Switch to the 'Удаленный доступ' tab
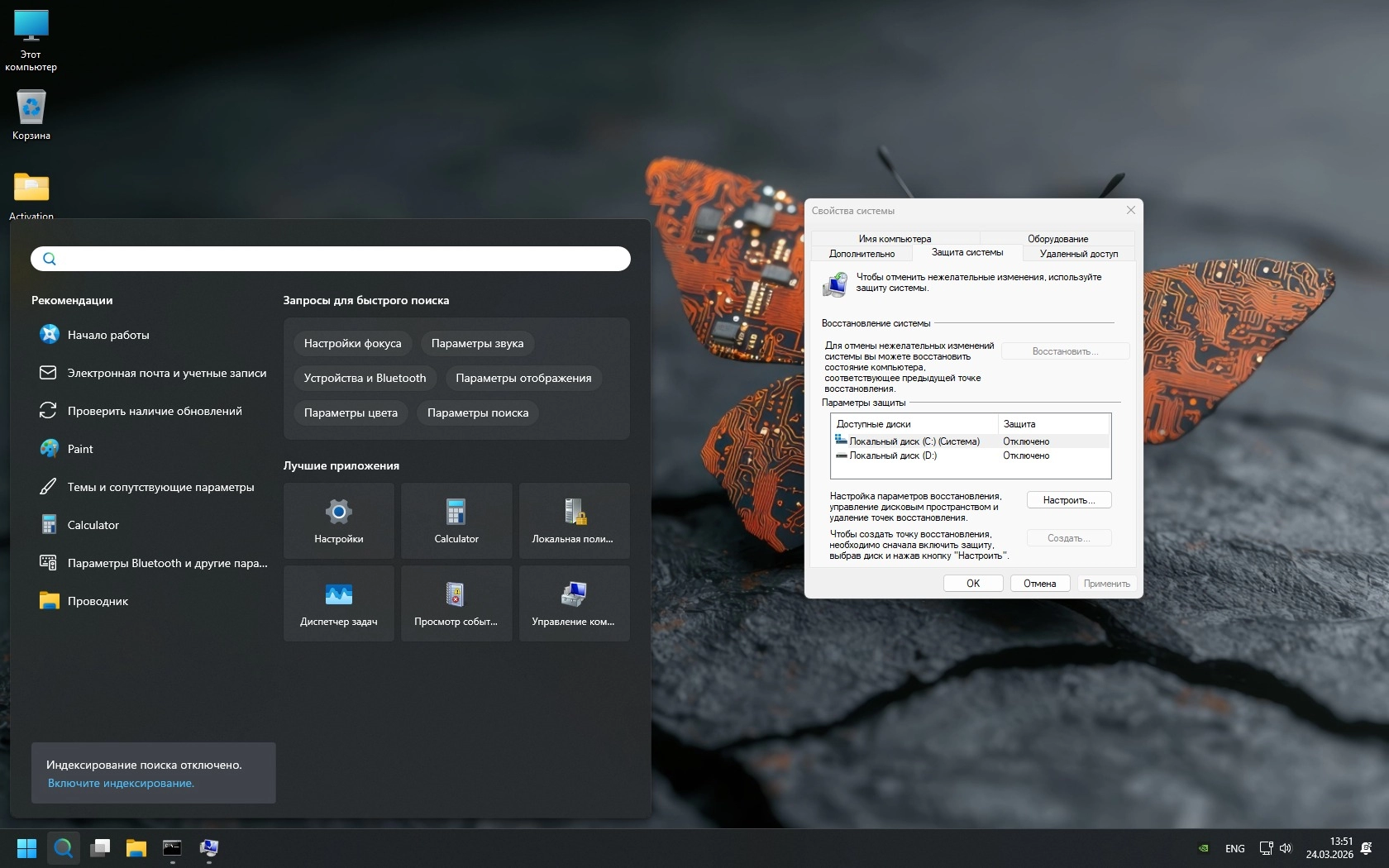Image resolution: width=1389 pixels, height=868 pixels. pyautogui.click(x=1079, y=254)
